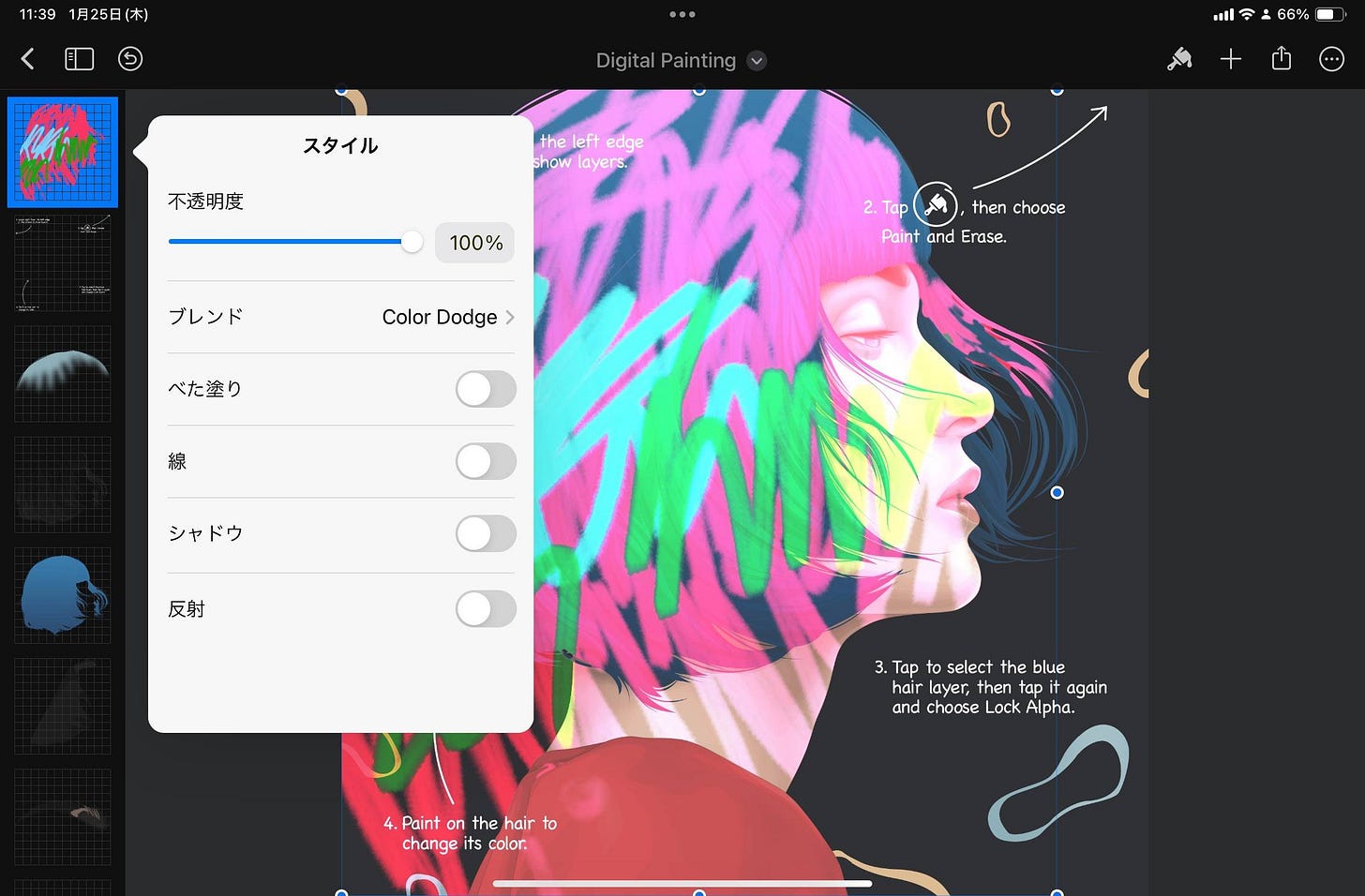Screen dimensions: 1365x896
Task: Open the More options ellipsis icon
Action: coord(1332,59)
